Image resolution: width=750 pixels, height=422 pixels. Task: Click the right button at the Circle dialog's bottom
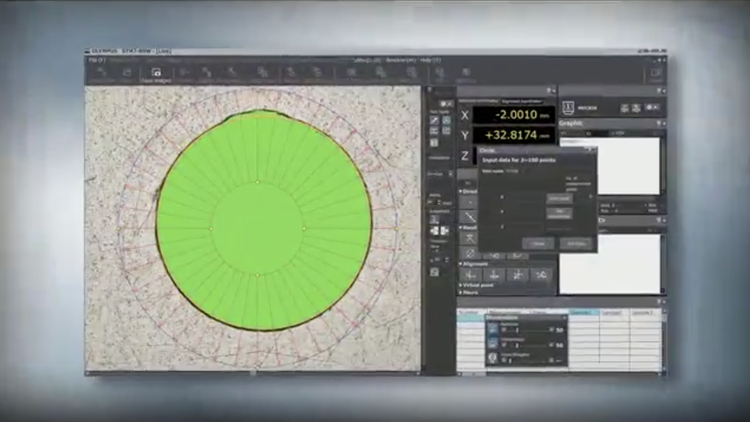(x=574, y=243)
